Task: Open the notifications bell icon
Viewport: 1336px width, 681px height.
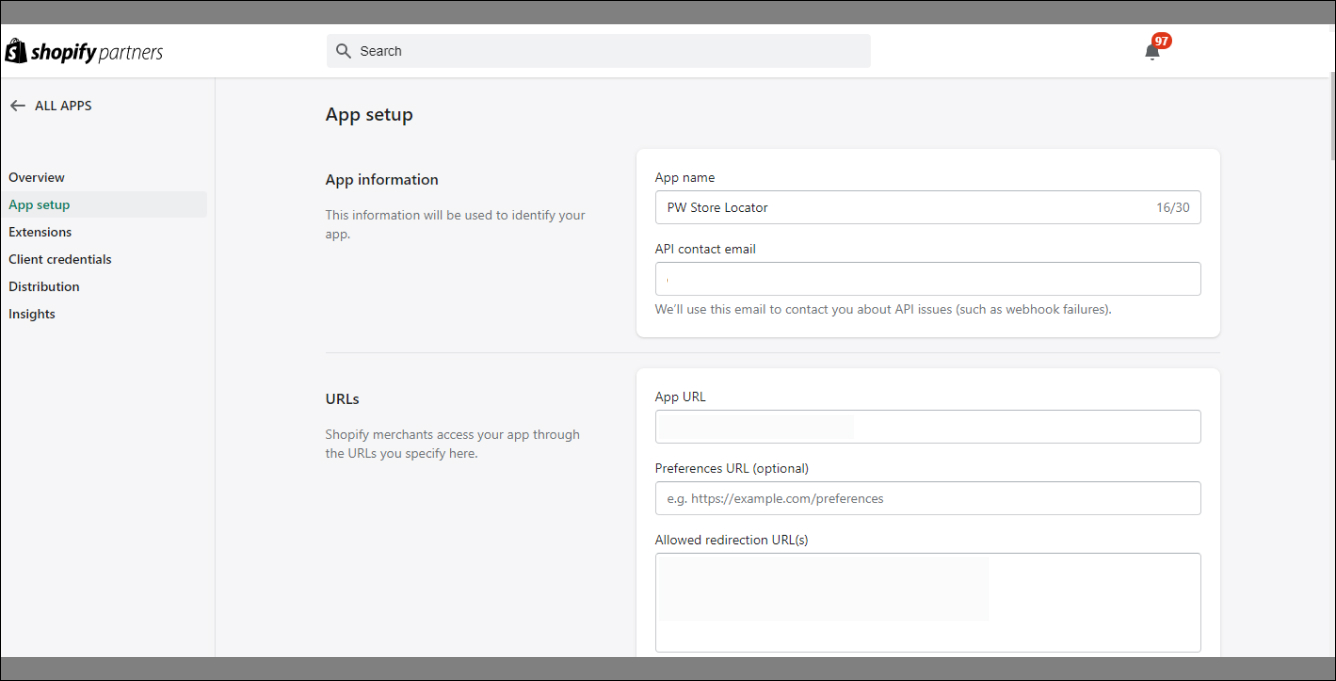Action: click(x=1152, y=52)
